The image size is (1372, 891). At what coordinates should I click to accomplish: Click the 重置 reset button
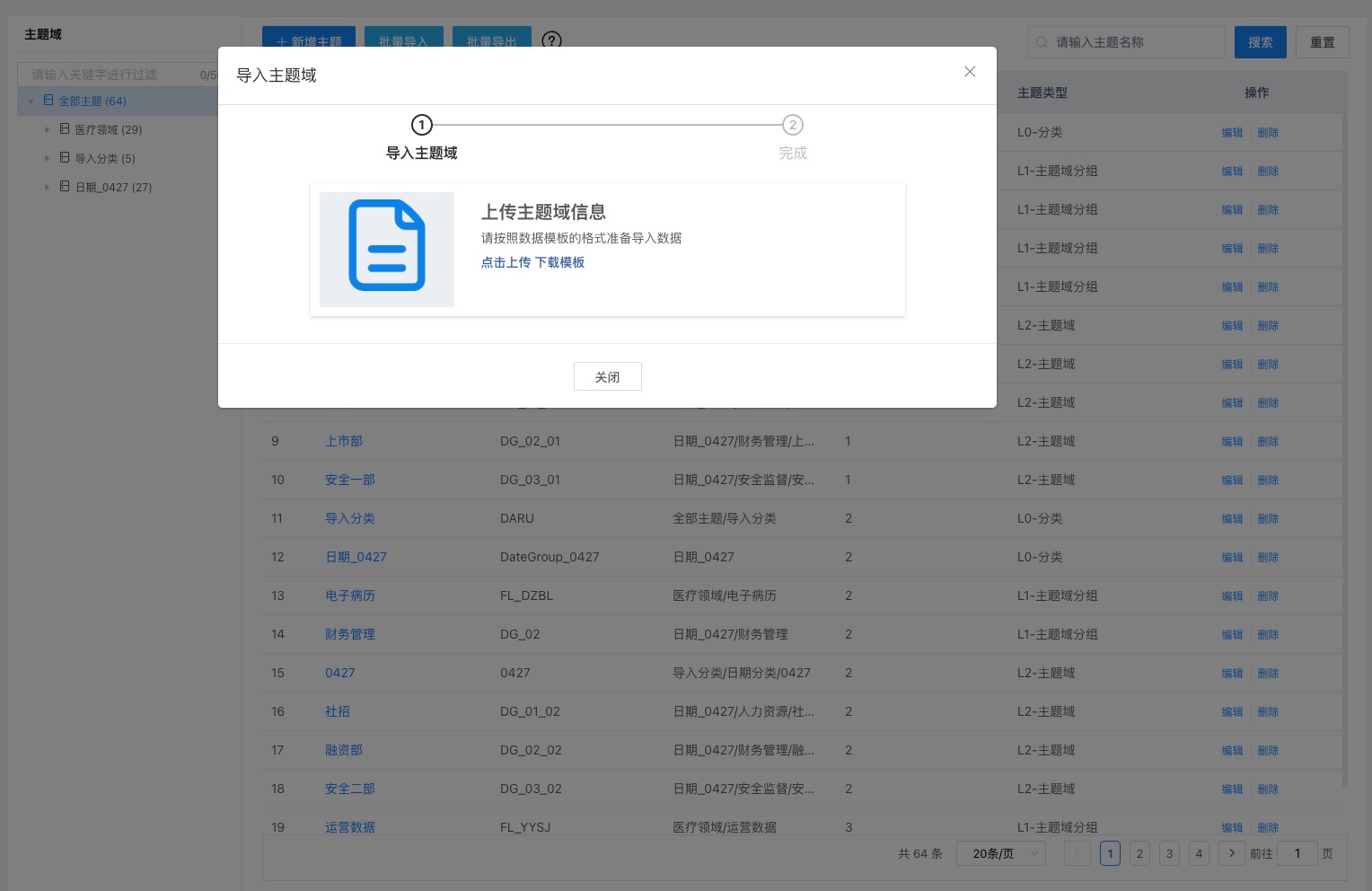pos(1322,42)
